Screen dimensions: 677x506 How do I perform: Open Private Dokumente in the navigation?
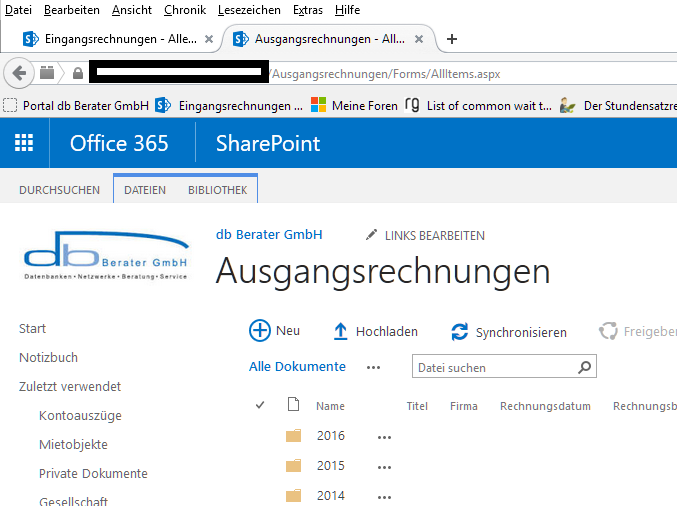point(93,473)
